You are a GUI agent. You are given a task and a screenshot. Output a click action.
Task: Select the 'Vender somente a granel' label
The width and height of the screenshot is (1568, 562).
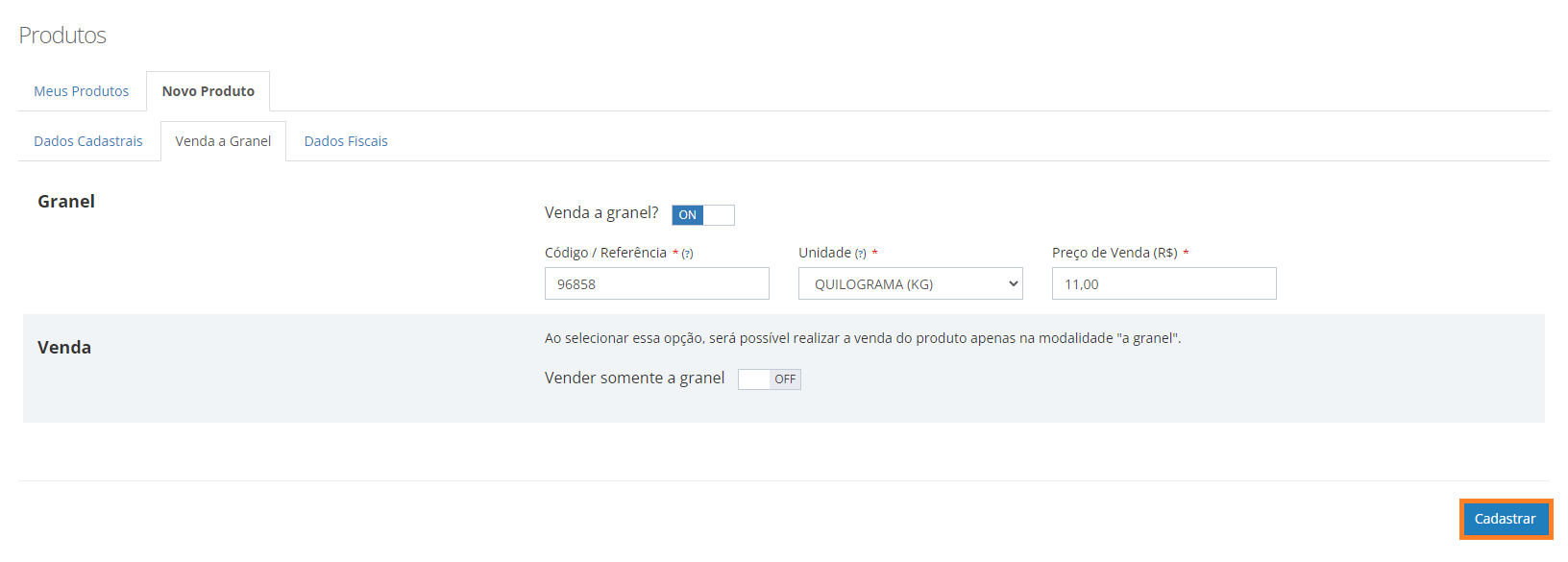[634, 379]
